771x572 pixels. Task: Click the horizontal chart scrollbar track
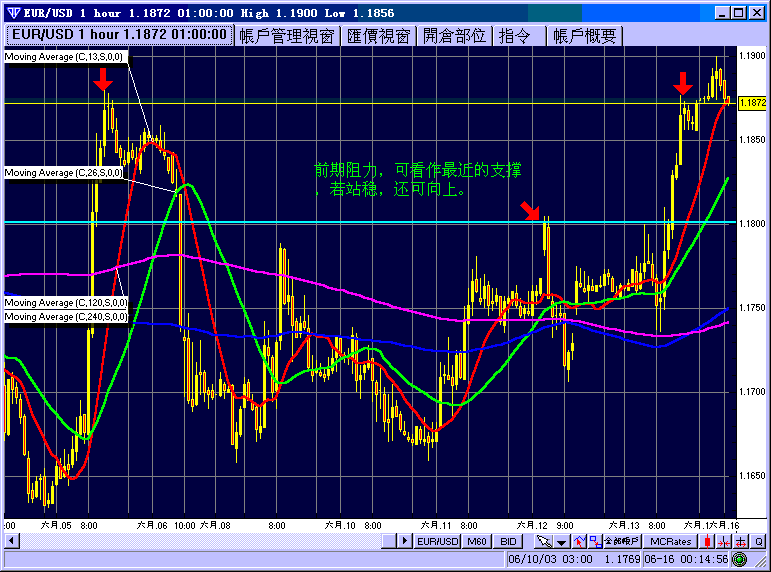[201, 542]
